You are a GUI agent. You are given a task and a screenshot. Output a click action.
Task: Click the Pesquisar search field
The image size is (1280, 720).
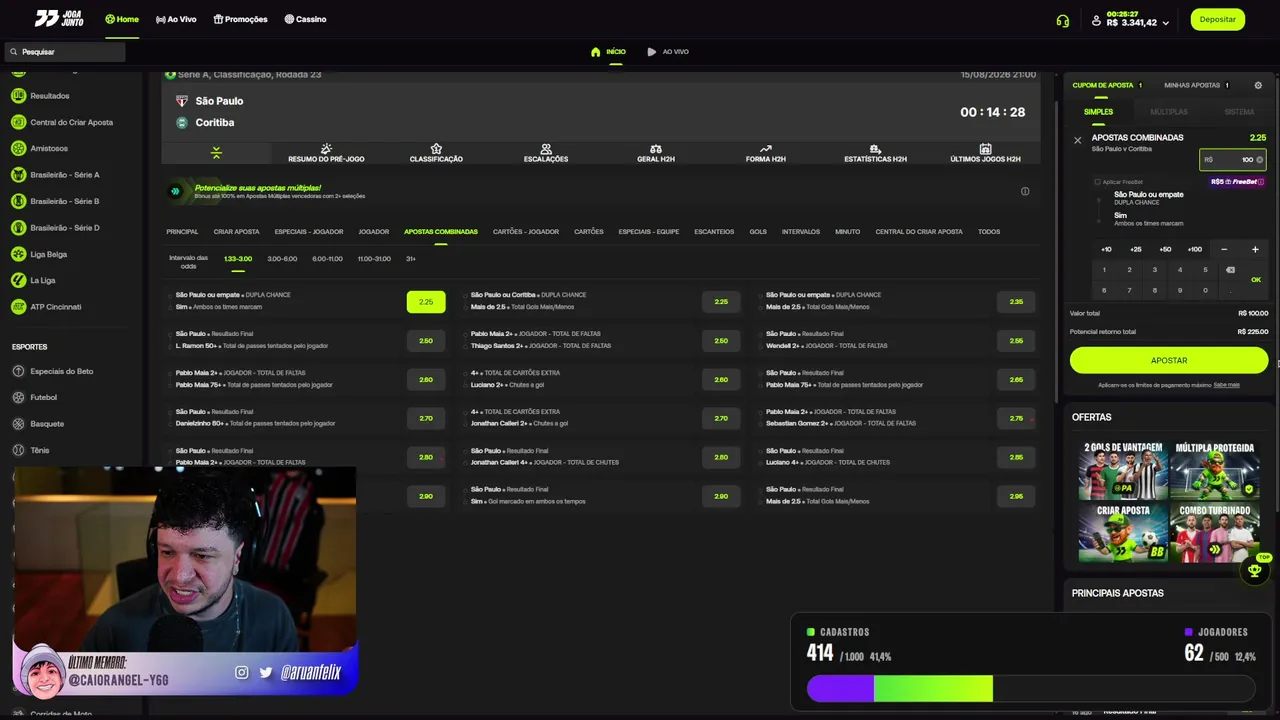(x=65, y=52)
